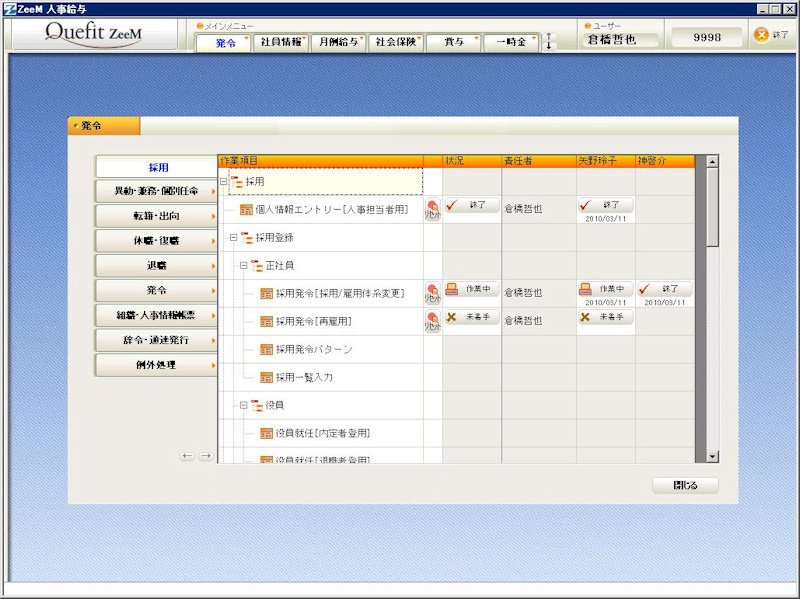Click the vertical scrollbar thumb
800x599 pixels.
pyautogui.click(x=712, y=208)
